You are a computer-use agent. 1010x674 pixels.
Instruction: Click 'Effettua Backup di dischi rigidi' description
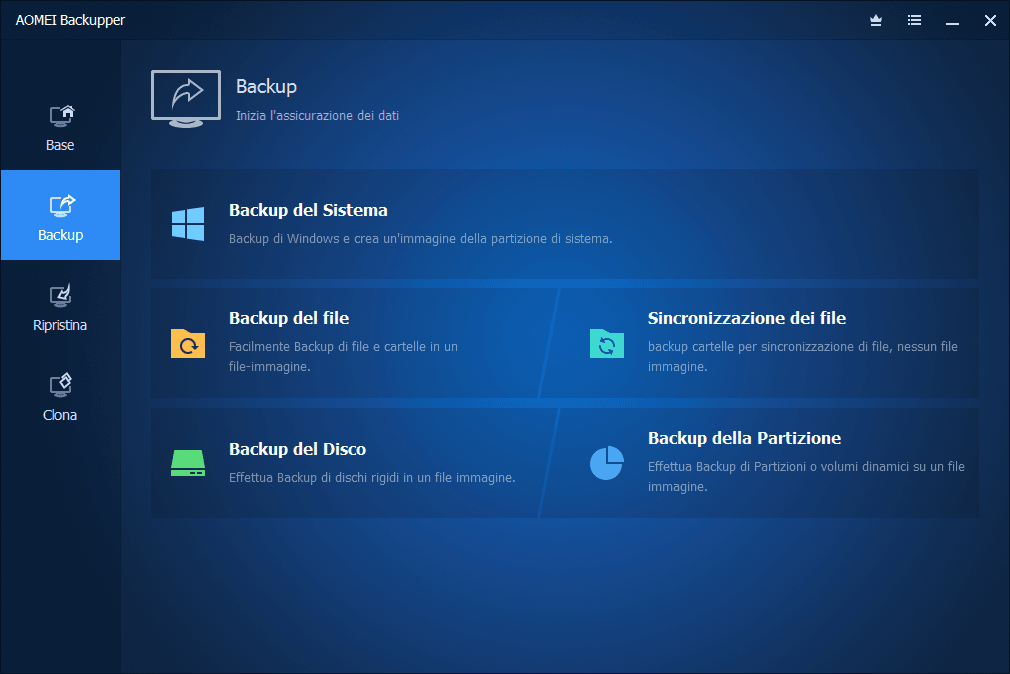click(372, 477)
